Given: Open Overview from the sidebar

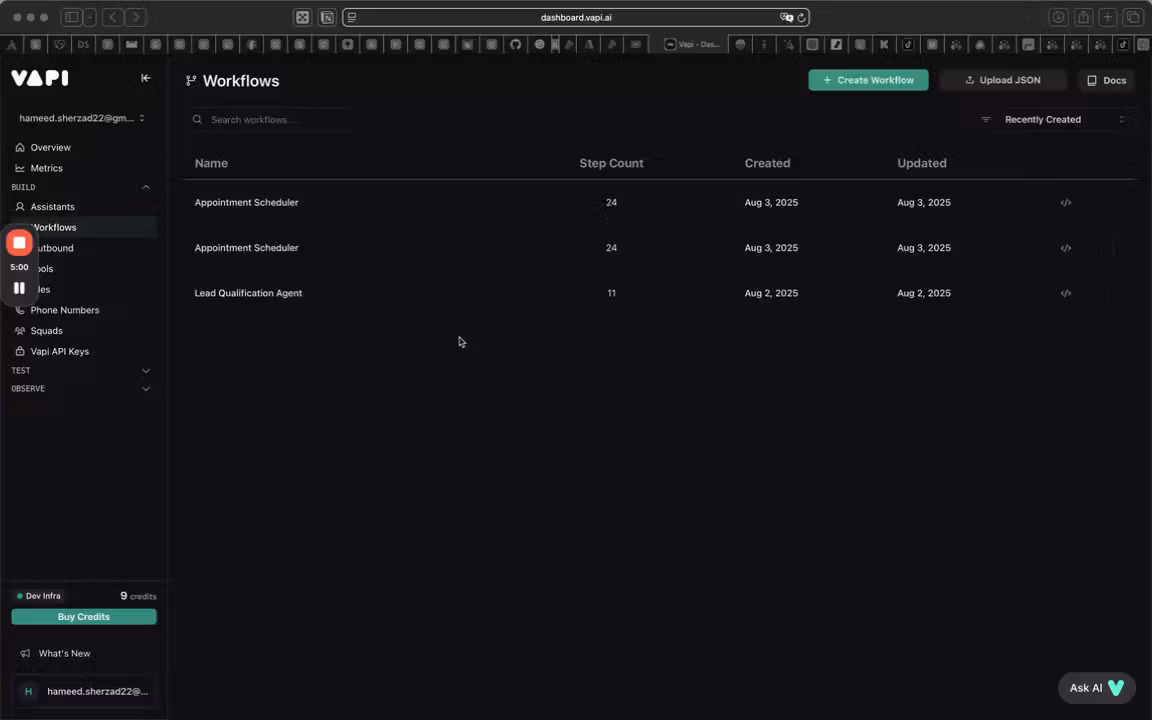Looking at the screenshot, I should click(x=50, y=148).
